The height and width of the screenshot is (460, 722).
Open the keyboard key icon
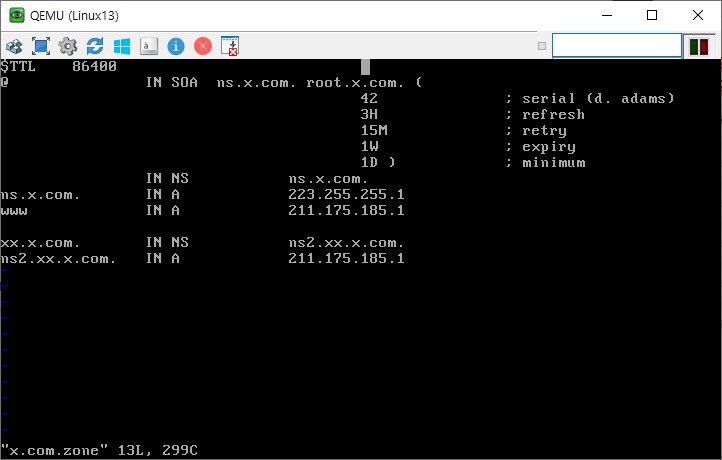click(x=149, y=46)
